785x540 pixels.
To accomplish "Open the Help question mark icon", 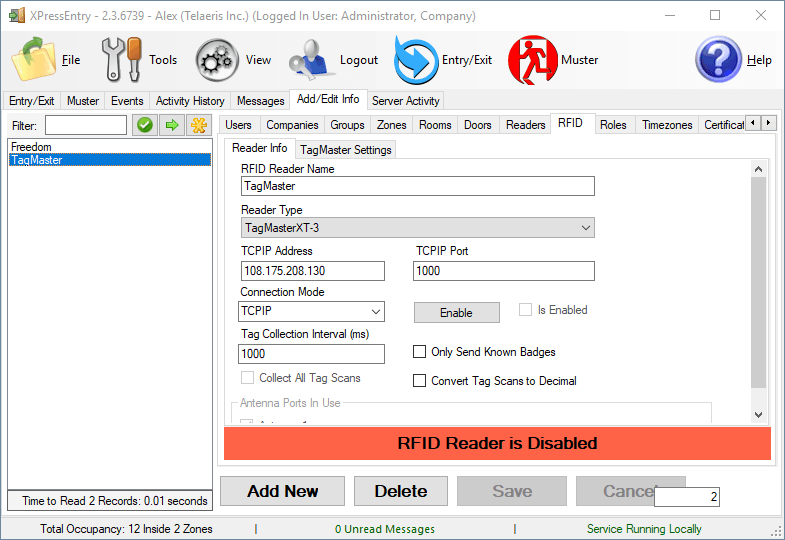I will click(x=718, y=60).
